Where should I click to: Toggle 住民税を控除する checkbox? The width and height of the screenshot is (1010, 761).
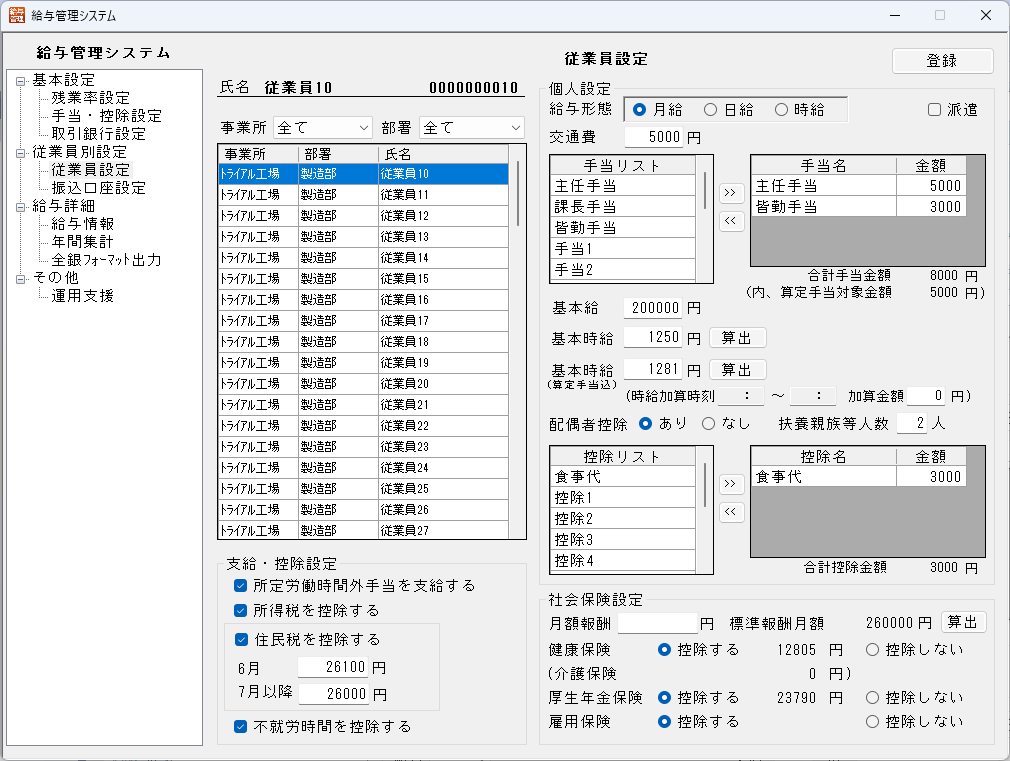coord(242,639)
